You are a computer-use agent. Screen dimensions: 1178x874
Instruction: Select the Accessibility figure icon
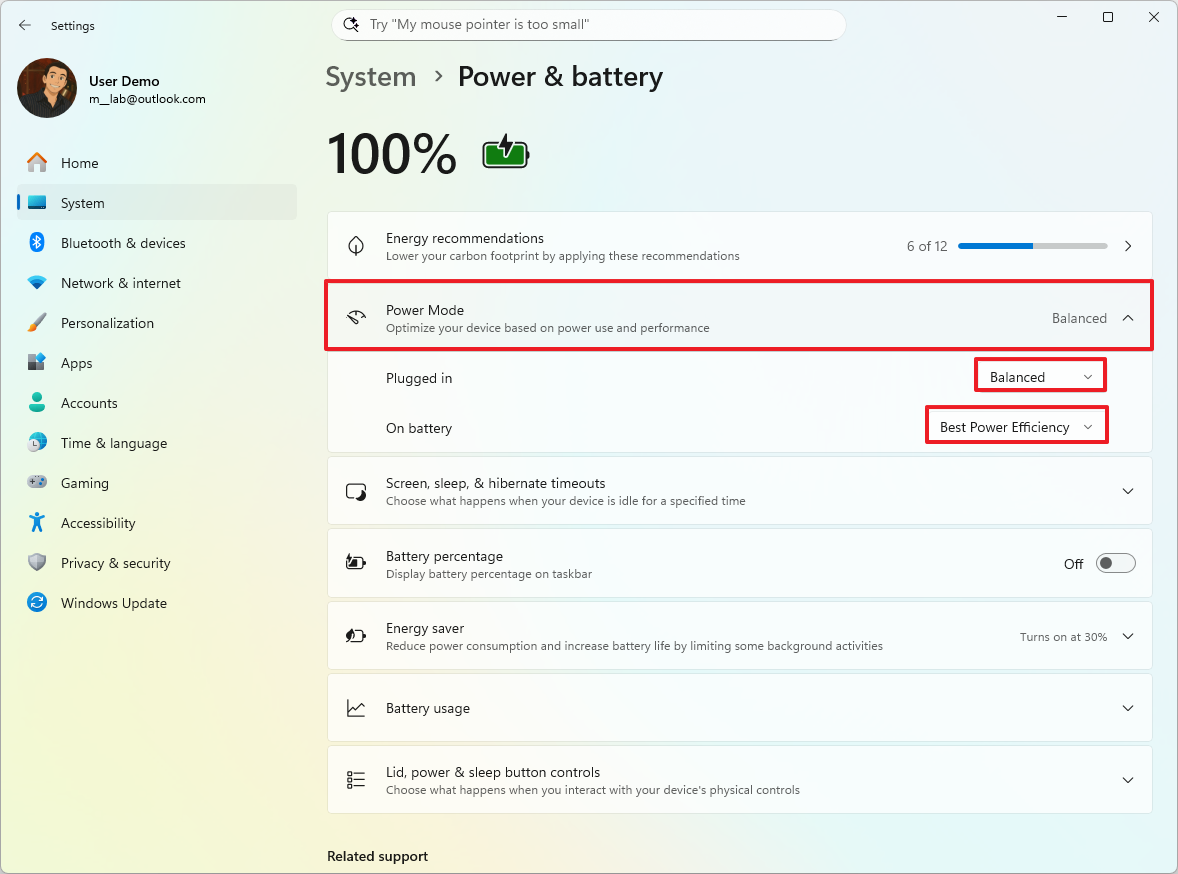point(36,523)
